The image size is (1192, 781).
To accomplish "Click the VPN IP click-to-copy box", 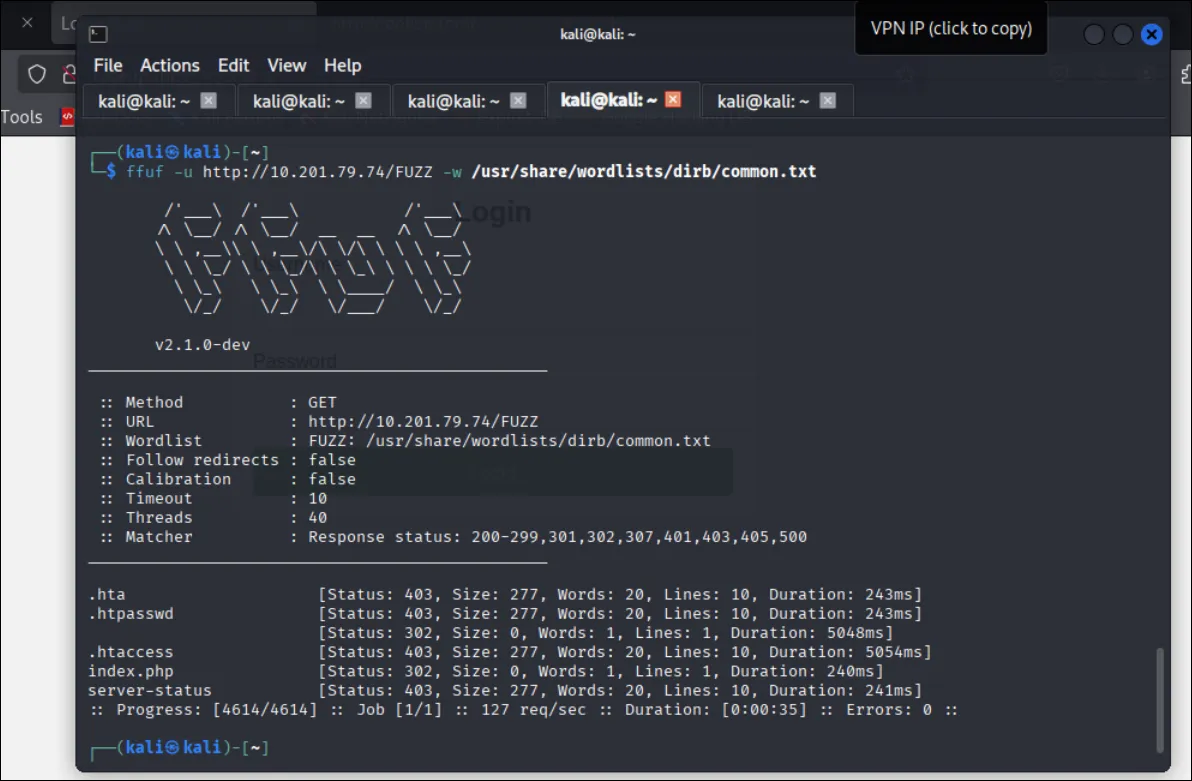I will [x=951, y=28].
